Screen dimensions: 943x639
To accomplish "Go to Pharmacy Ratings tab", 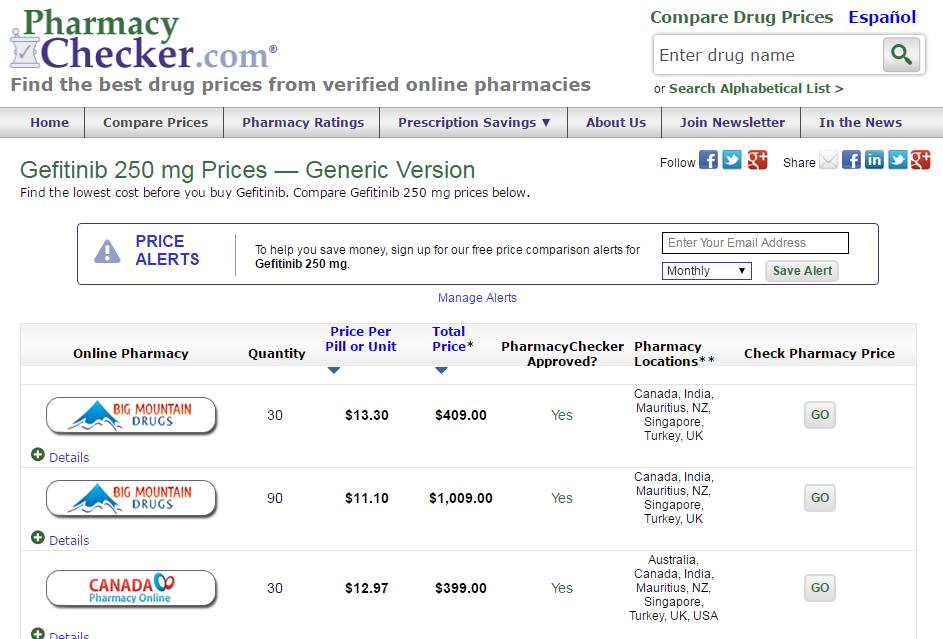I will [x=303, y=123].
